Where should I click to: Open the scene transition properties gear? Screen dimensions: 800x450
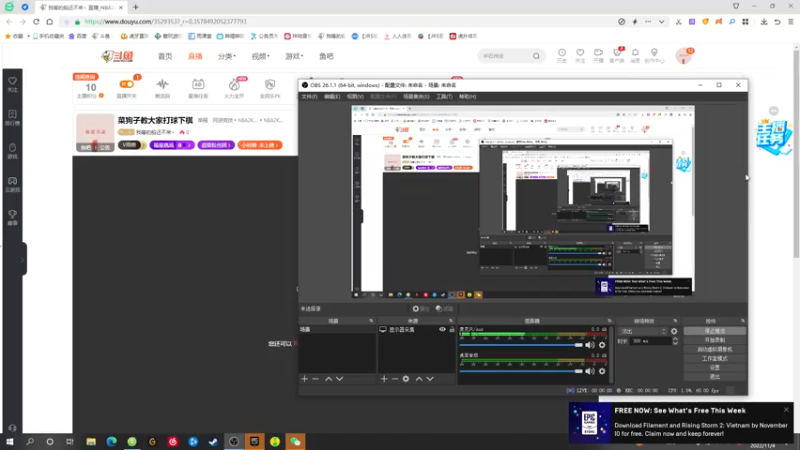pyautogui.click(x=674, y=331)
